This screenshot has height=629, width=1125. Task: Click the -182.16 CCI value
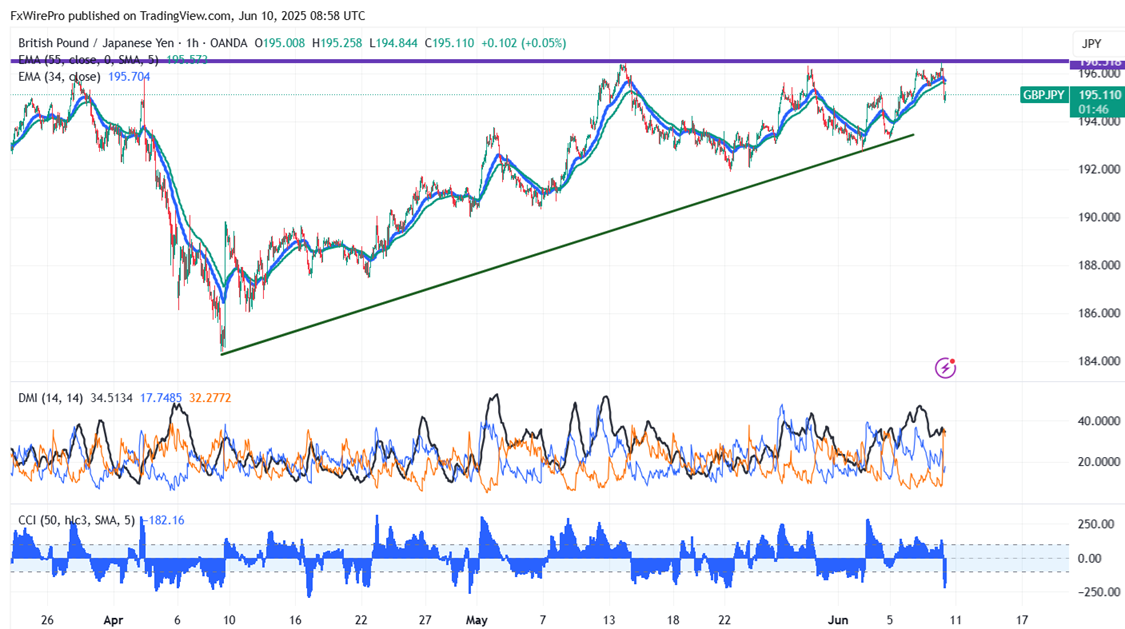[163, 520]
